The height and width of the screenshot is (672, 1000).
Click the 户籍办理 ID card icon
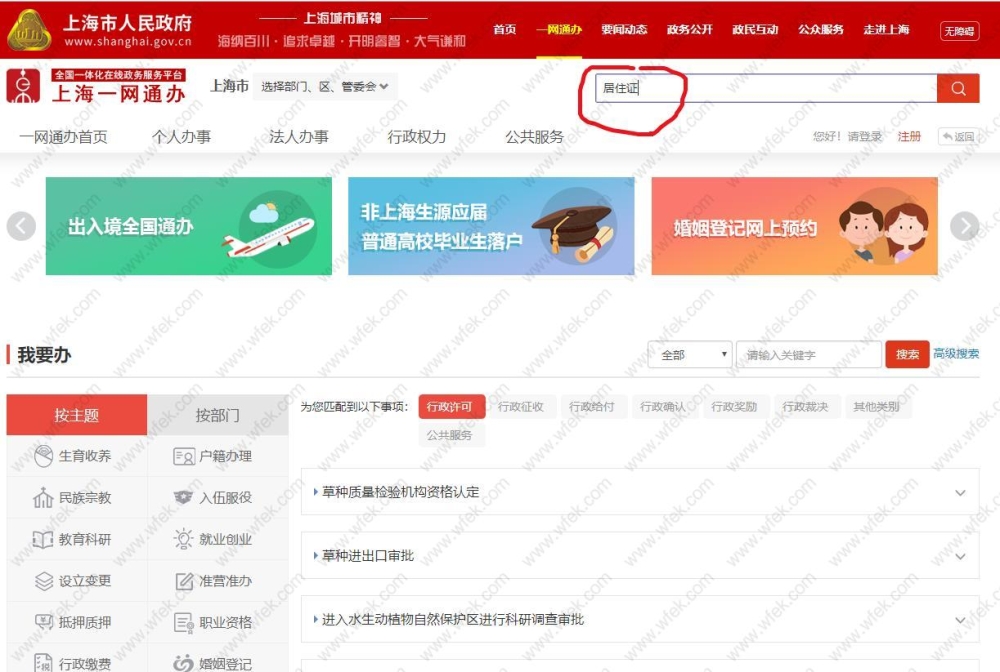point(184,457)
